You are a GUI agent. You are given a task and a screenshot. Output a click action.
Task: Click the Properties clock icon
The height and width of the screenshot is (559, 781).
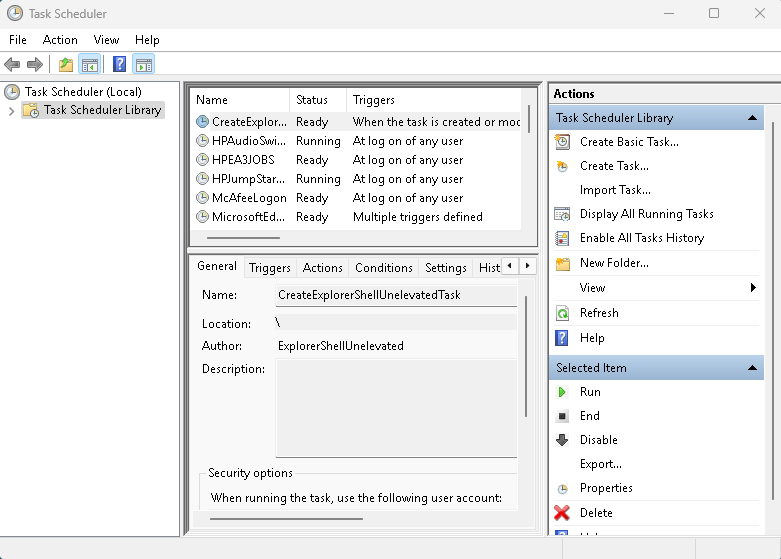pos(562,489)
